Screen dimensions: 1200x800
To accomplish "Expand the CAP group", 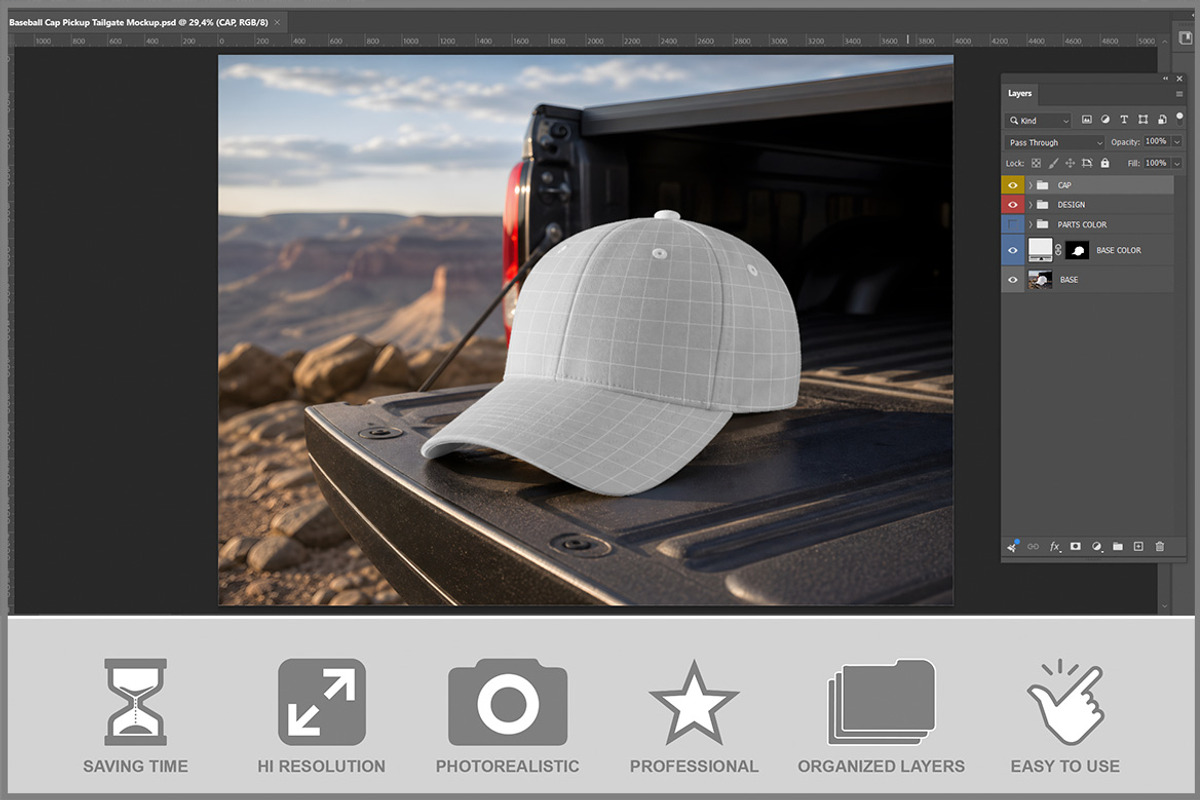I will click(x=1030, y=185).
